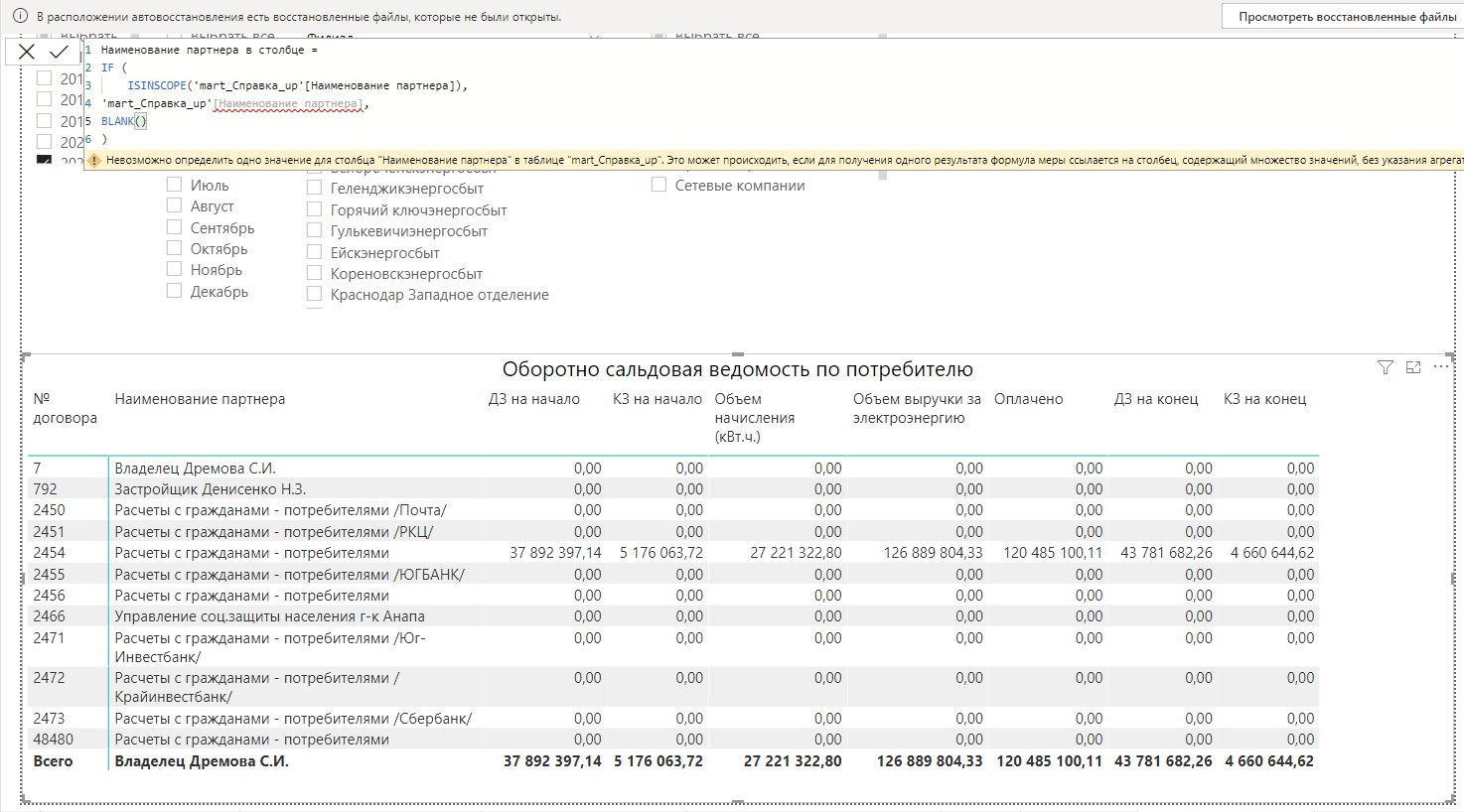The height and width of the screenshot is (812, 1464).
Task: Cancel the formula edit with X icon
Action: [x=27, y=52]
